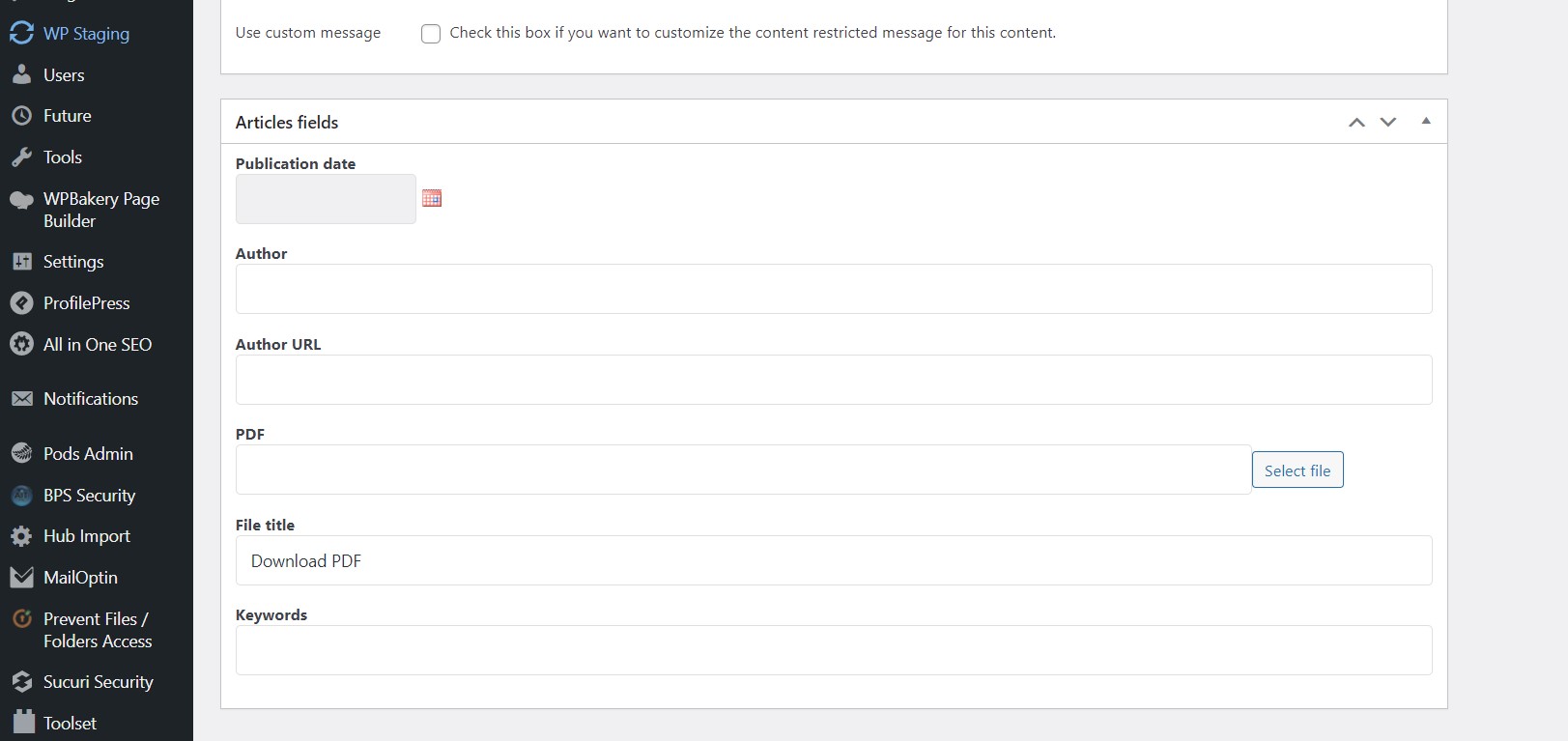Click the WP Staging sync icon
1568x741 pixels.
[x=21, y=33]
